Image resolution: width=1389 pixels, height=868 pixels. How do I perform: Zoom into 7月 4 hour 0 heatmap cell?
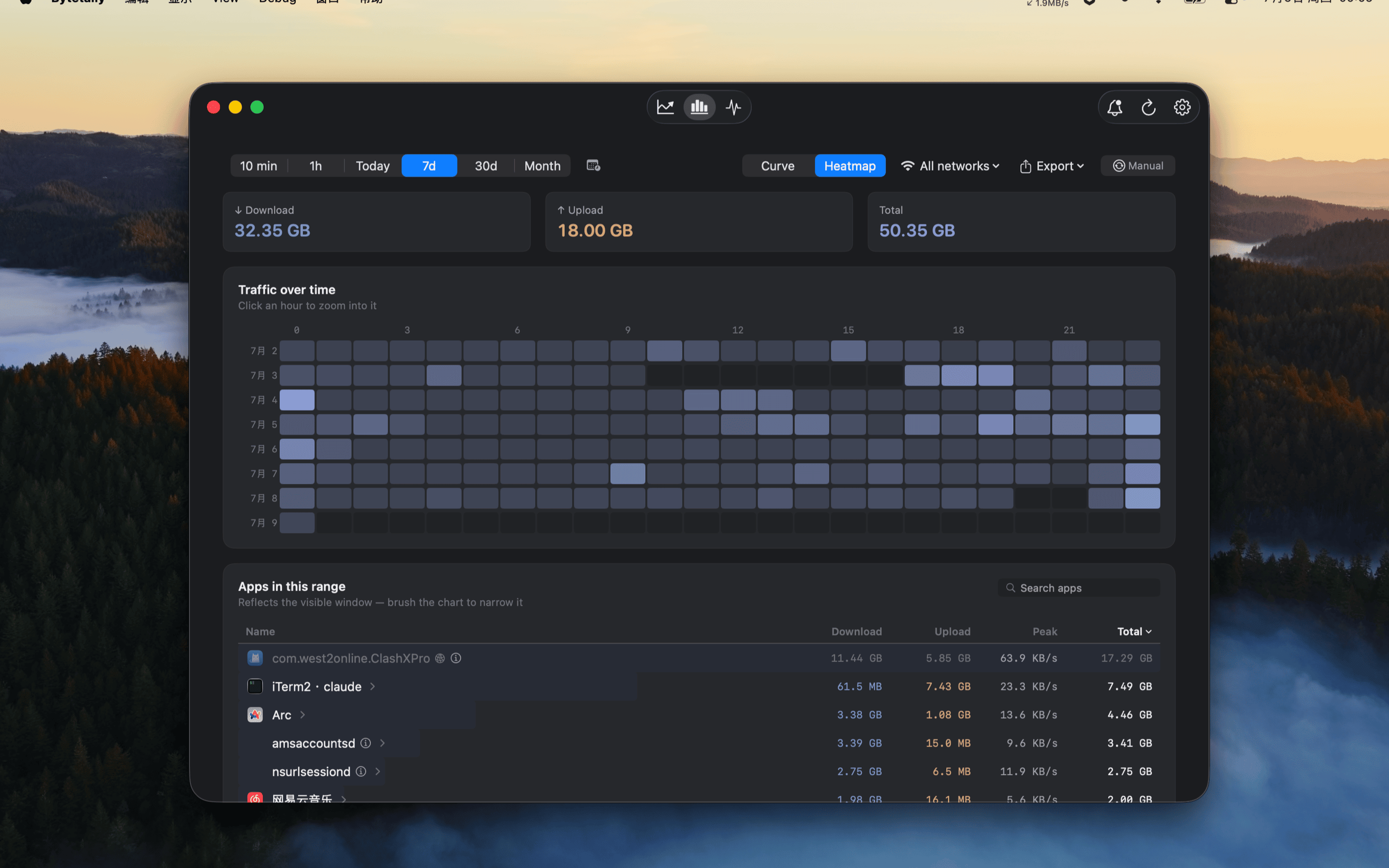coord(297,400)
